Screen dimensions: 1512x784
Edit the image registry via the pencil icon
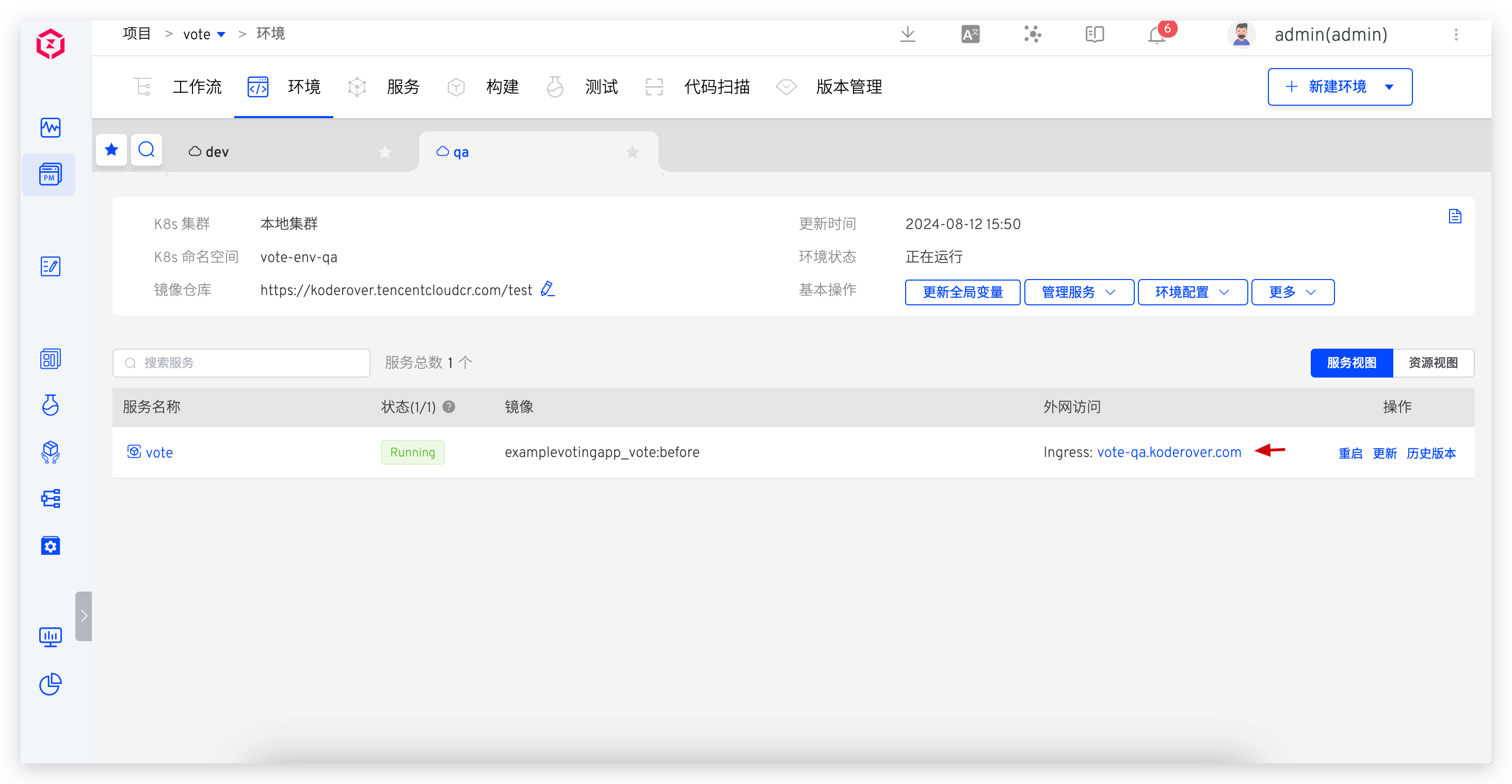(548, 289)
